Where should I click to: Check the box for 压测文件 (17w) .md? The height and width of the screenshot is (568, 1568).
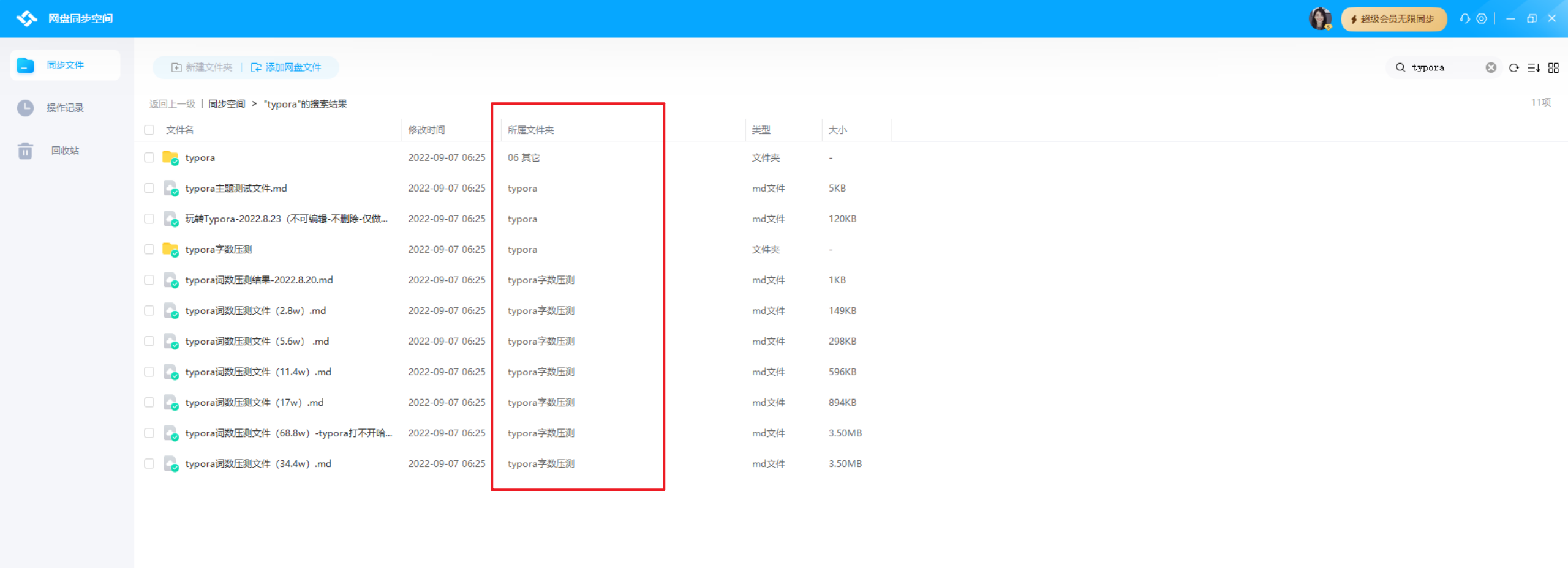149,402
